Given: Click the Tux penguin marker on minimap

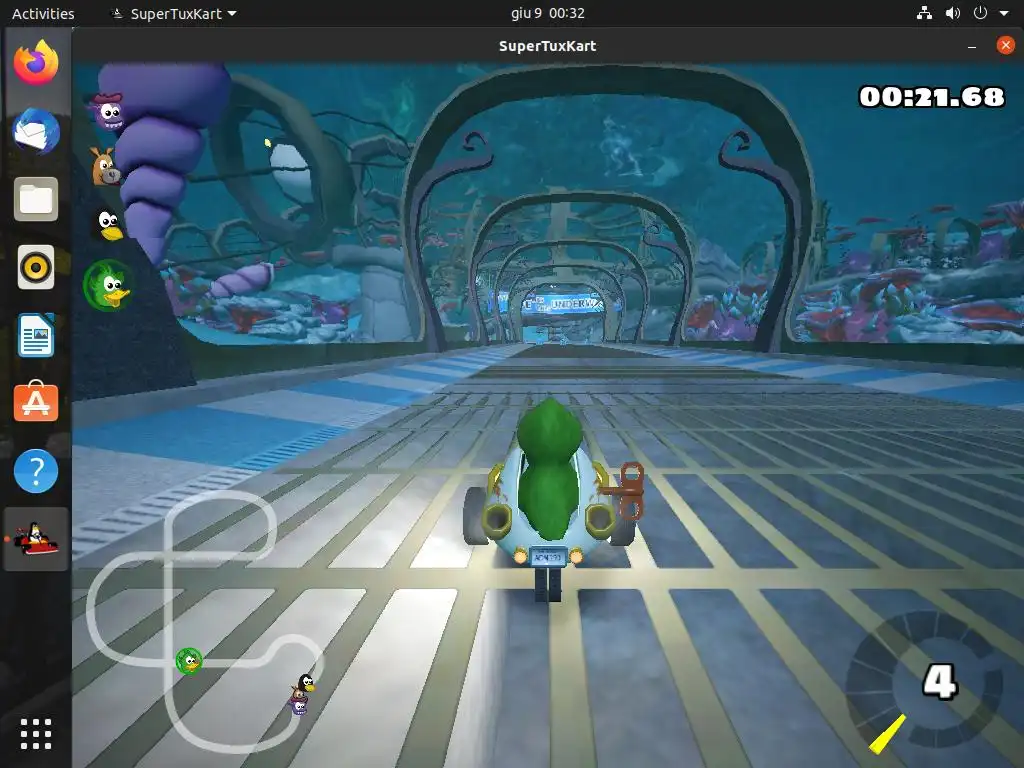Looking at the screenshot, I should [x=305, y=683].
